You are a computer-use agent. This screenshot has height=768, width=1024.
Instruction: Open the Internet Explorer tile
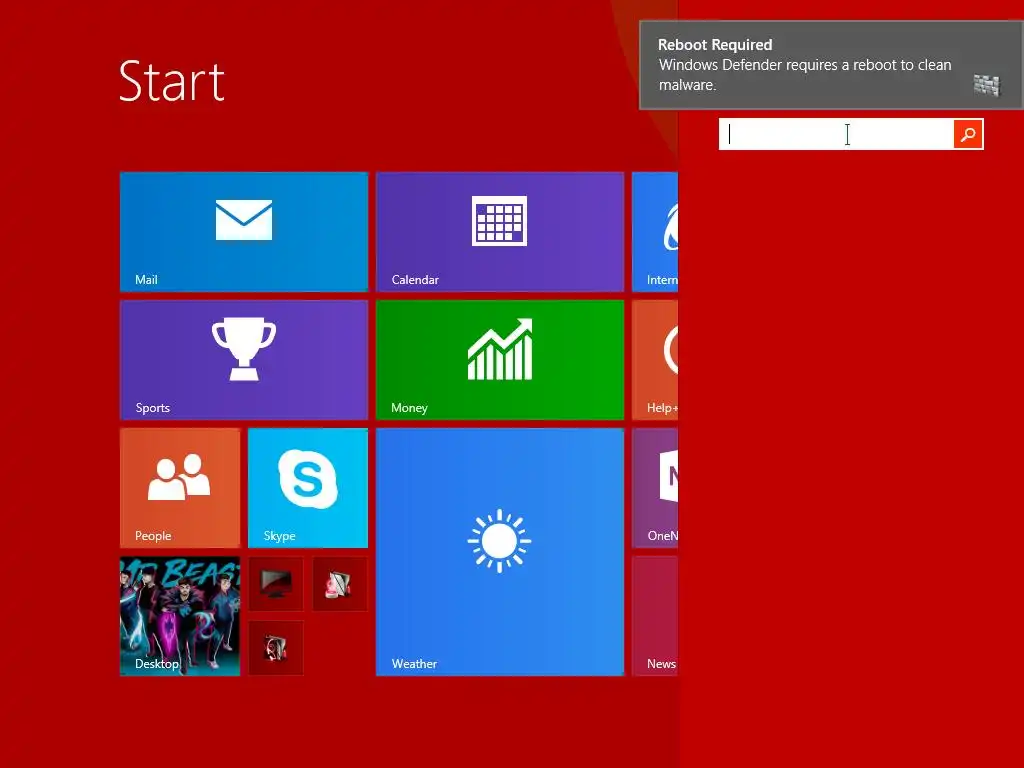(655, 231)
